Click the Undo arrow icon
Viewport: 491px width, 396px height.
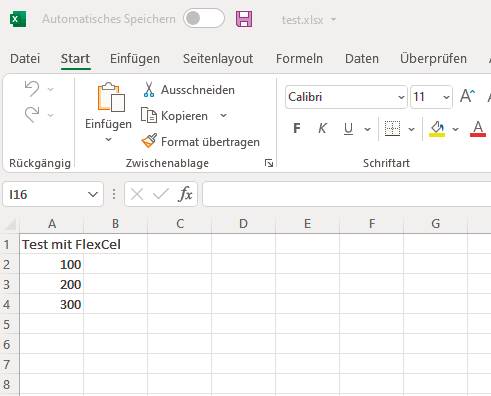(32, 89)
